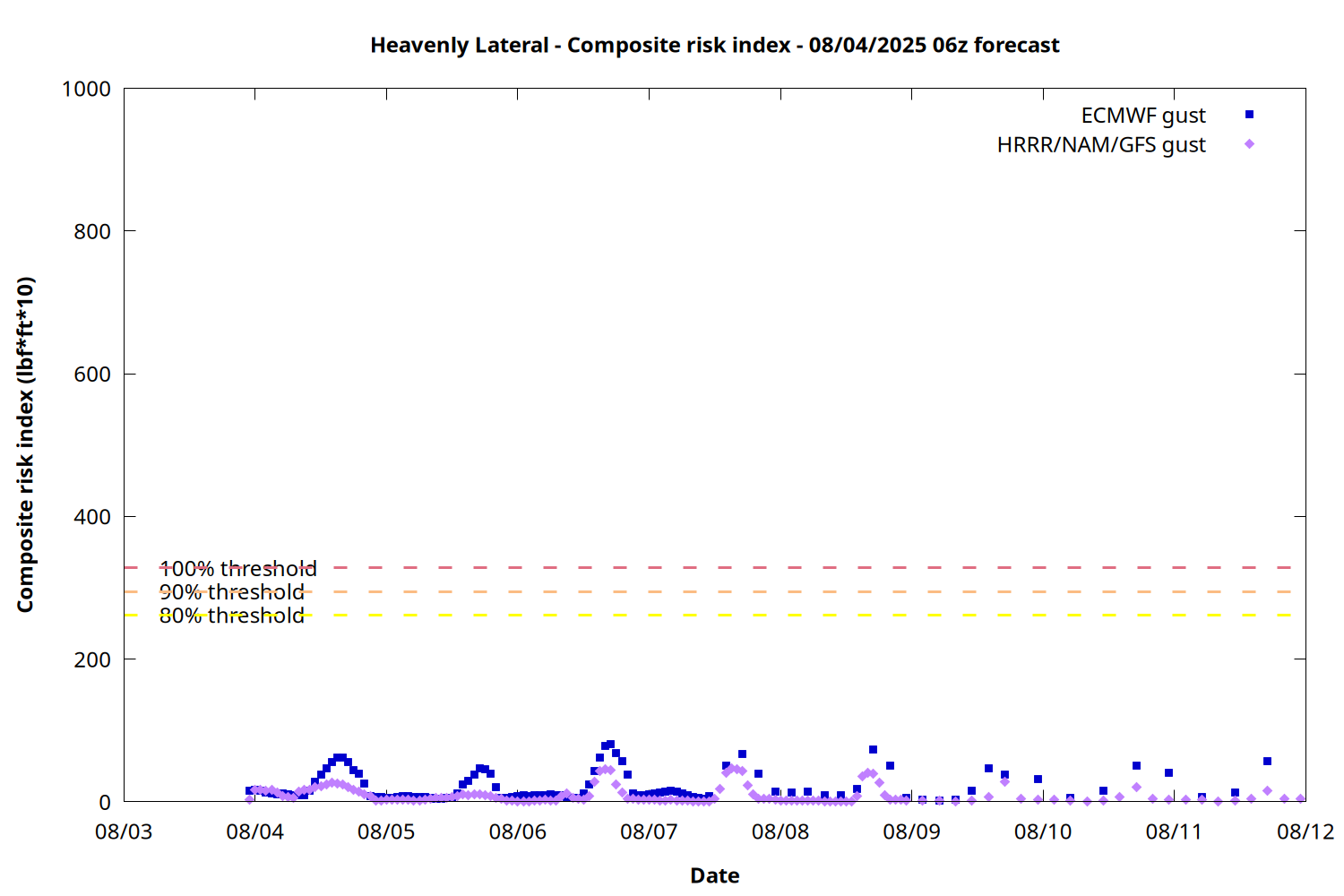The height and width of the screenshot is (896, 1344).
Task: Click the x-axis title 'Date'
Action: click(715, 875)
